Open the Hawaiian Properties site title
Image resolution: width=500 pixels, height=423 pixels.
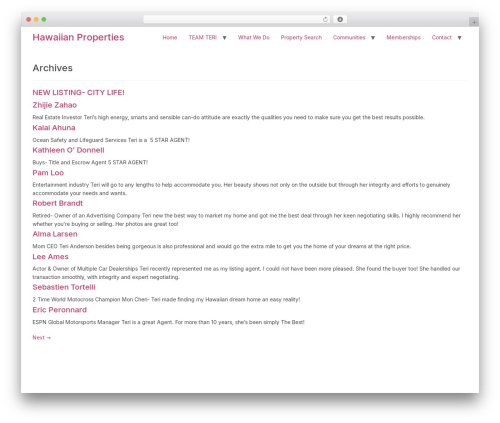click(x=78, y=37)
